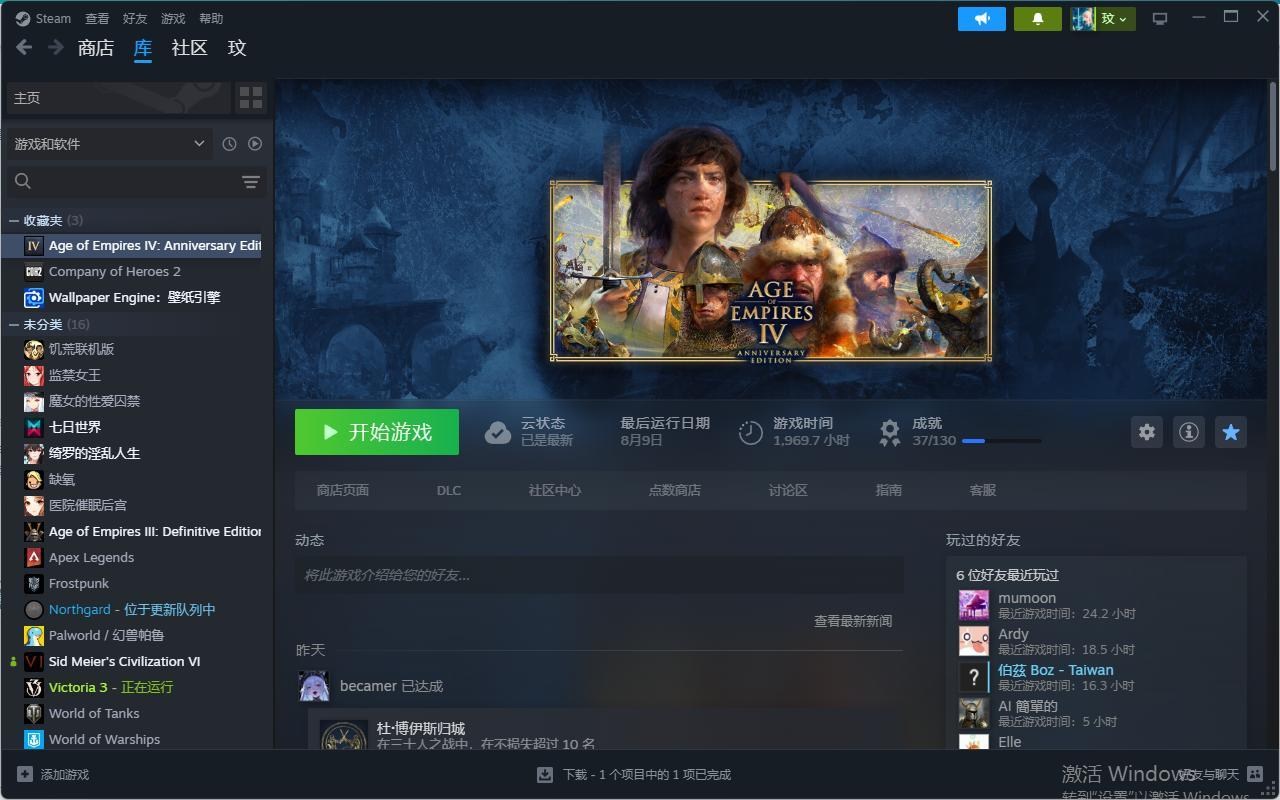This screenshot has height=800, width=1280.
Task: Open the 好友 menu
Action: click(135, 18)
